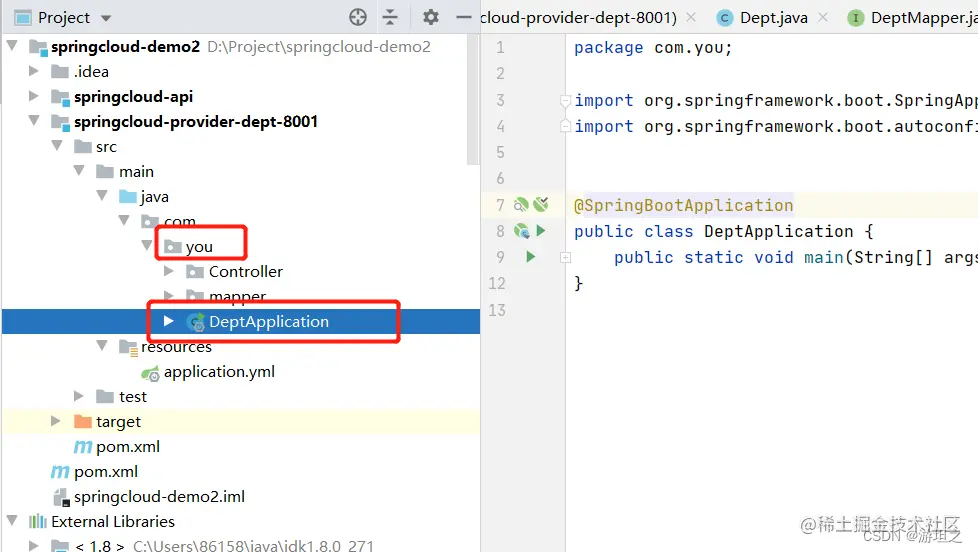Switch to the cloud-provider-dept-8001 tab
The width and height of the screenshot is (978, 552).
578,17
